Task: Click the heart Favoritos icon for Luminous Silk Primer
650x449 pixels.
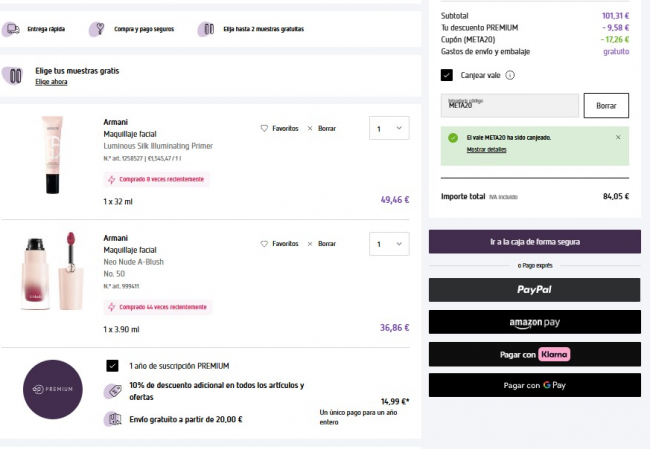Action: point(264,129)
